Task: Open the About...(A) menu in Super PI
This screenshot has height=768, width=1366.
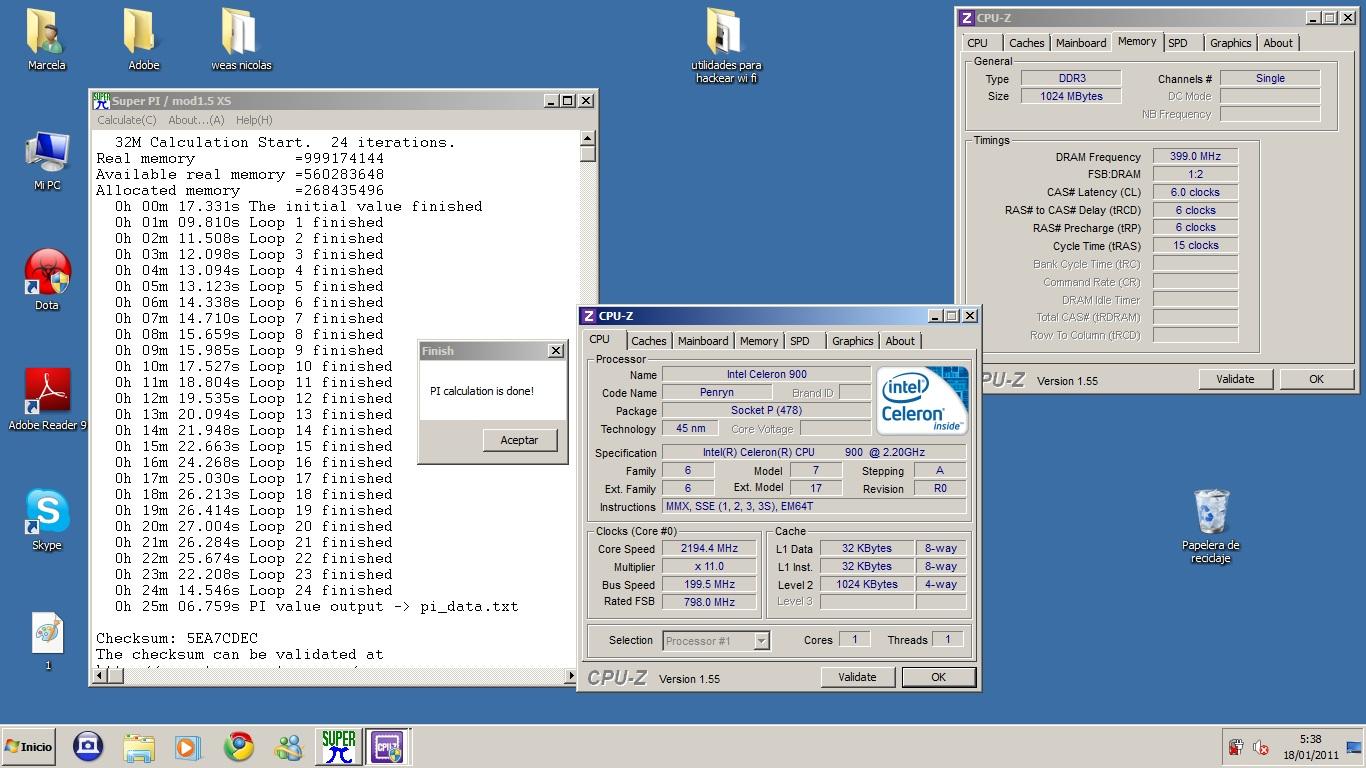Action: click(196, 120)
